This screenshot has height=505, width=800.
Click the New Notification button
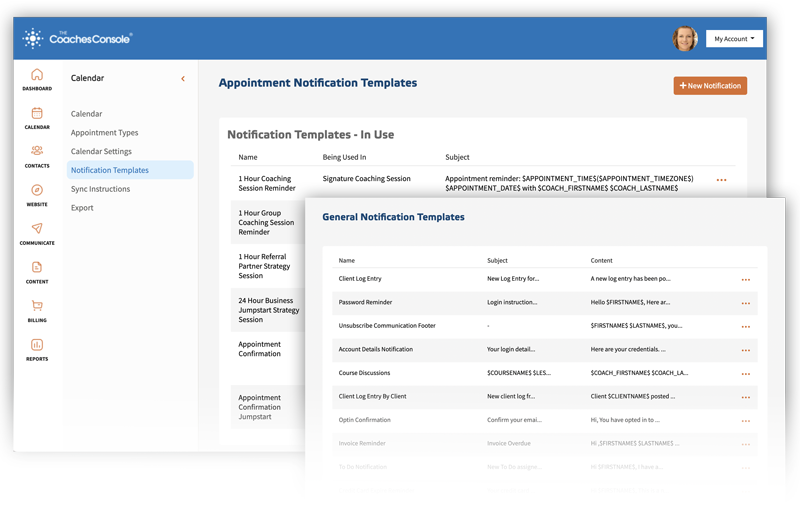click(710, 86)
